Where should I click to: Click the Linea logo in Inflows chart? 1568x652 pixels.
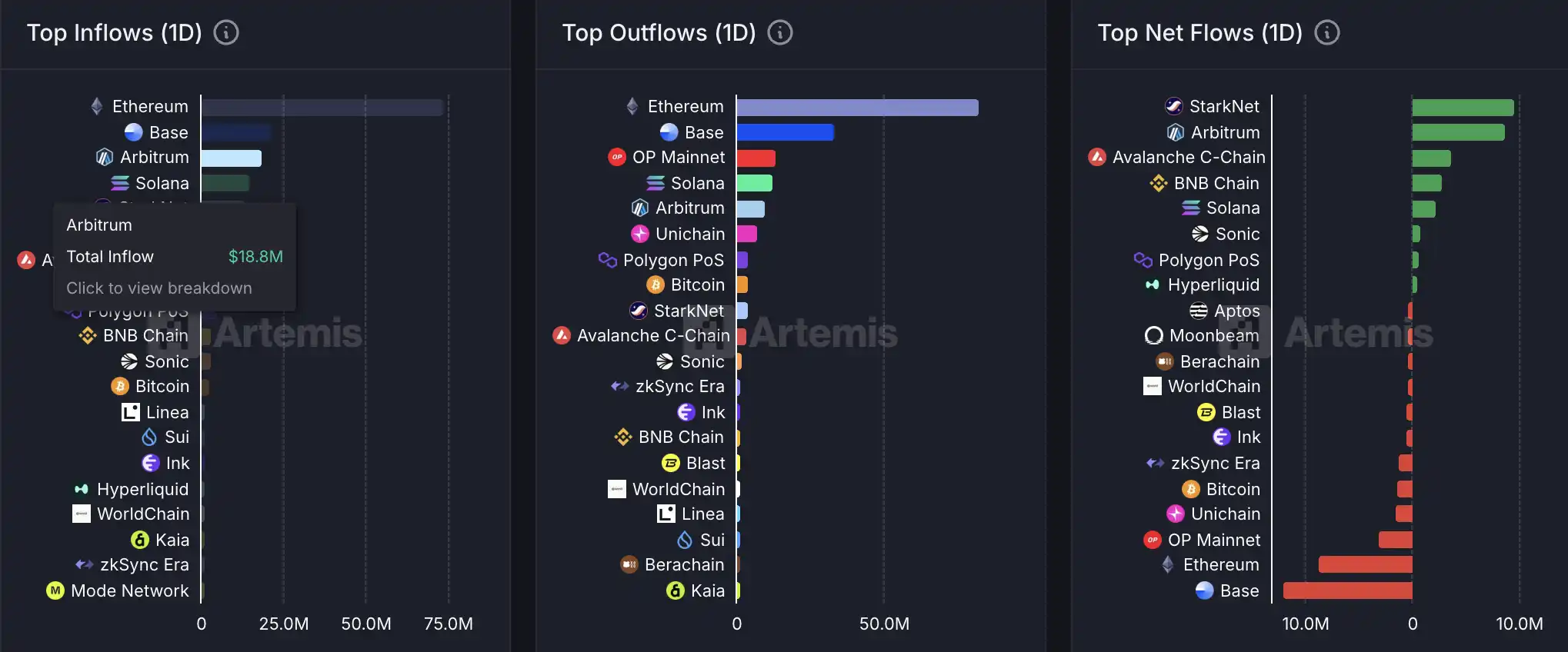pos(131,412)
